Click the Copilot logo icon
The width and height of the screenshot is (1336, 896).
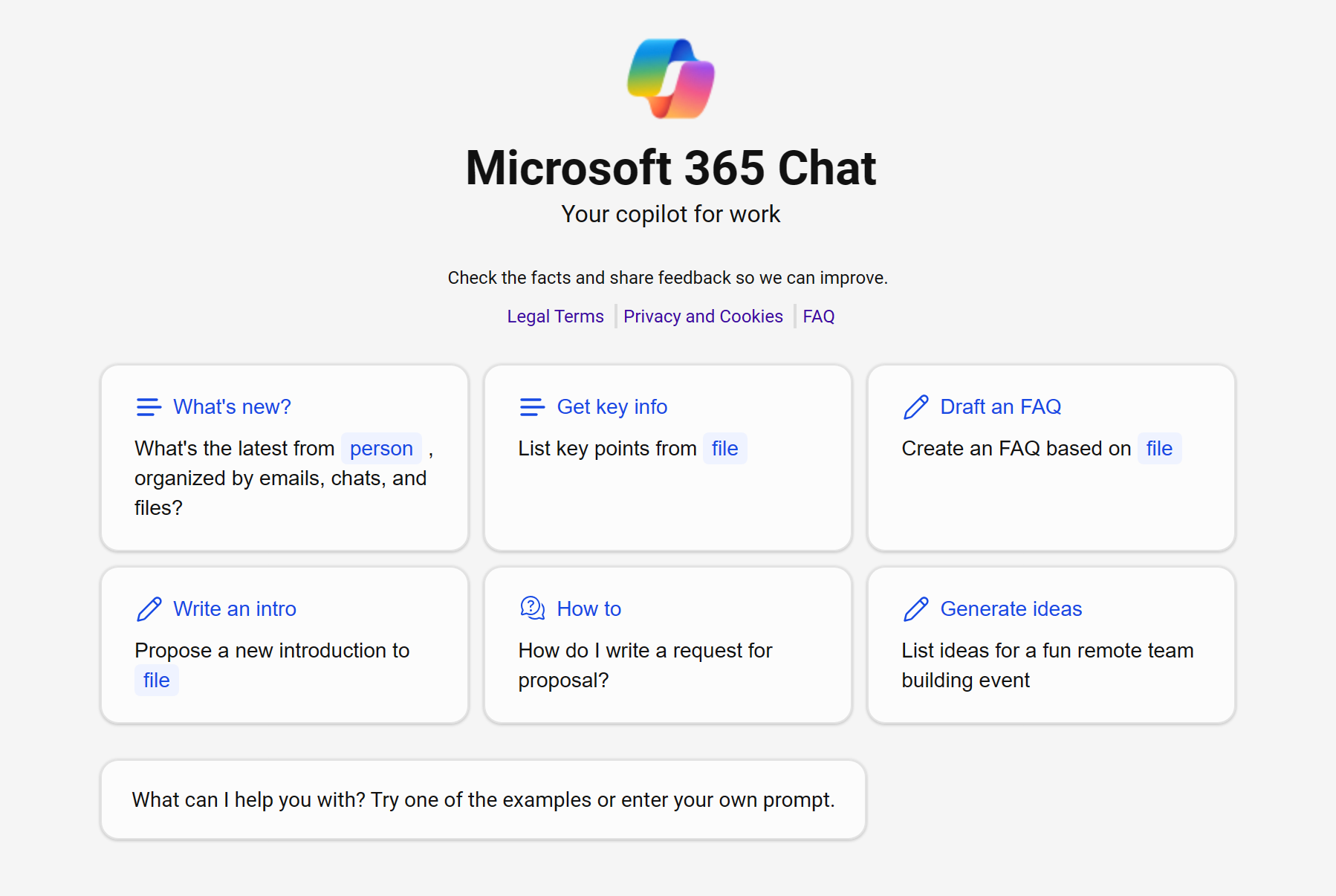click(x=669, y=78)
